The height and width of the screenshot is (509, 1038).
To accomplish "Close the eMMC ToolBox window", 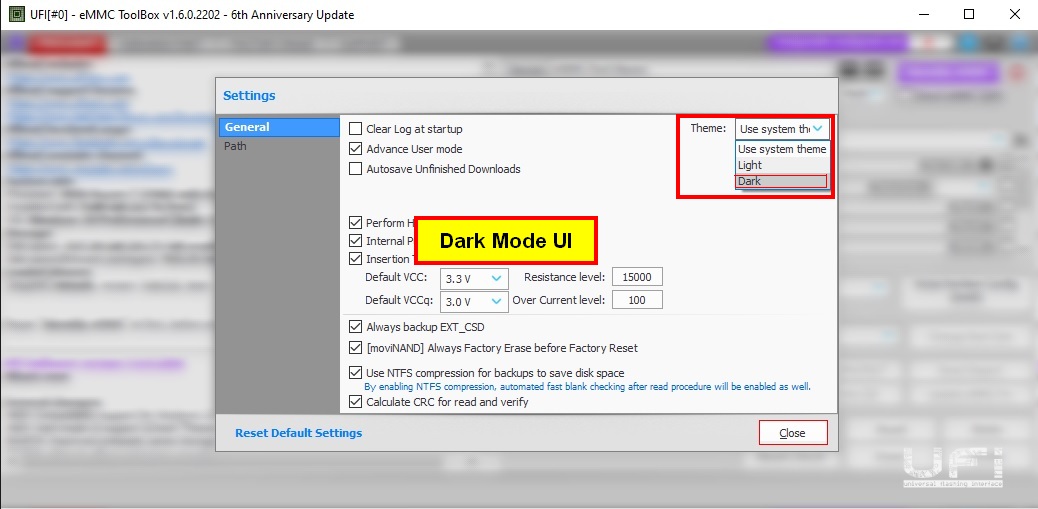I will tap(1014, 14).
